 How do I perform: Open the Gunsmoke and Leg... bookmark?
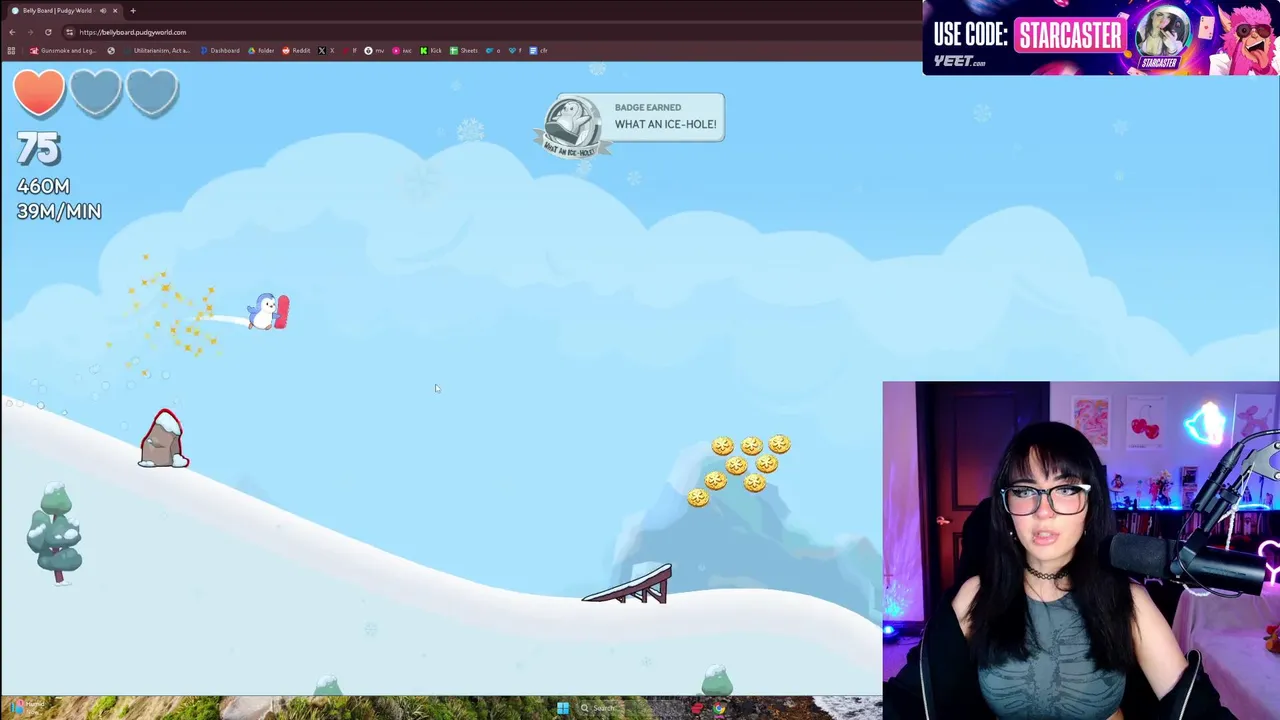63,50
